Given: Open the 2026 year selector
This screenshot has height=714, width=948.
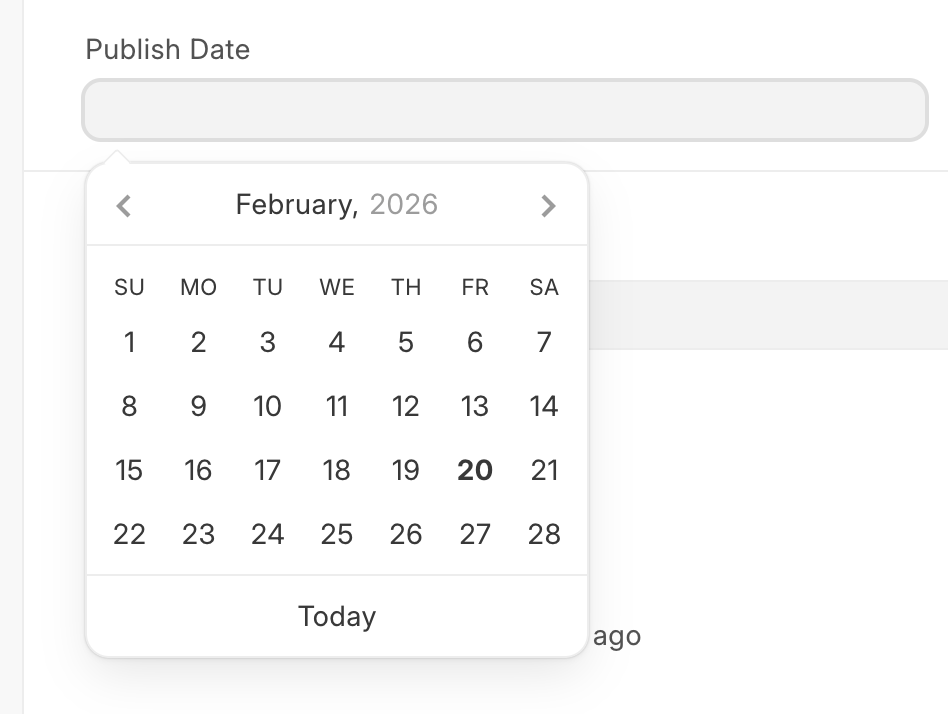Looking at the screenshot, I should click(404, 205).
